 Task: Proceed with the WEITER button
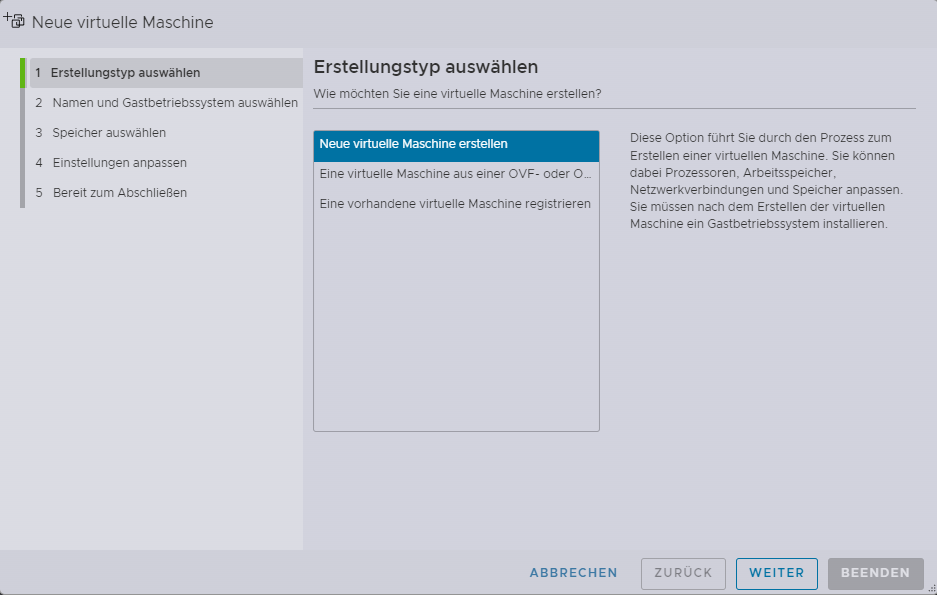tap(777, 573)
